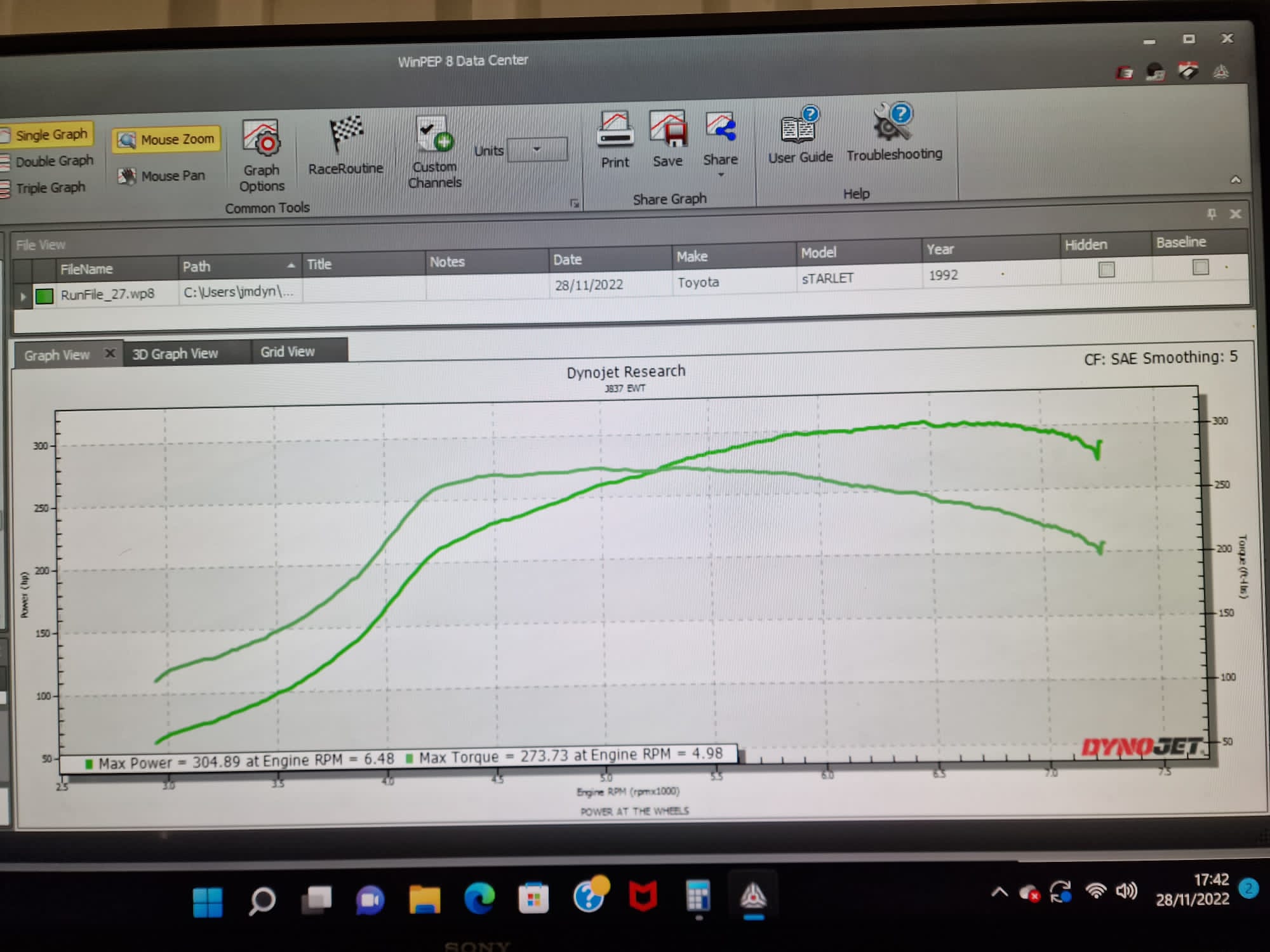Open Graph Options
The height and width of the screenshot is (952, 1270).
261,155
